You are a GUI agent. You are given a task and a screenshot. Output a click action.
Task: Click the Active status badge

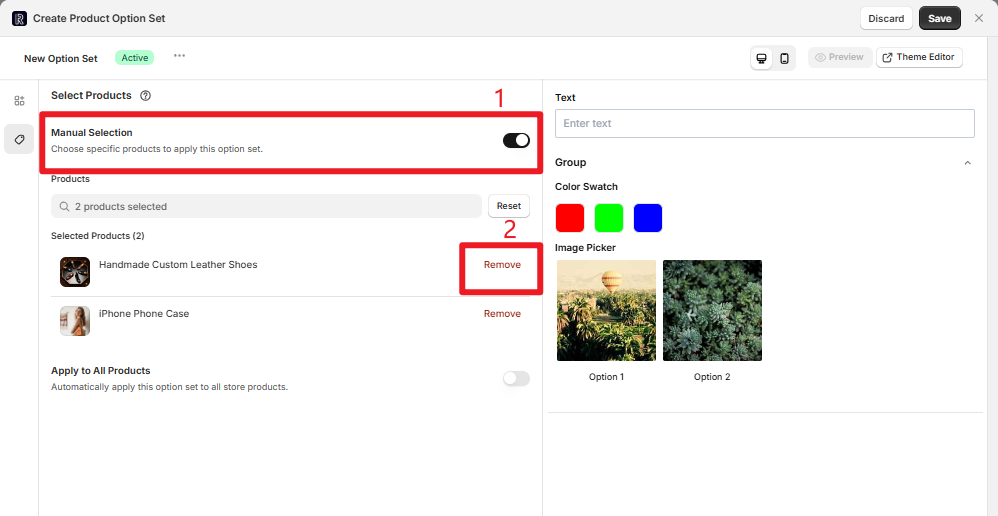(135, 58)
